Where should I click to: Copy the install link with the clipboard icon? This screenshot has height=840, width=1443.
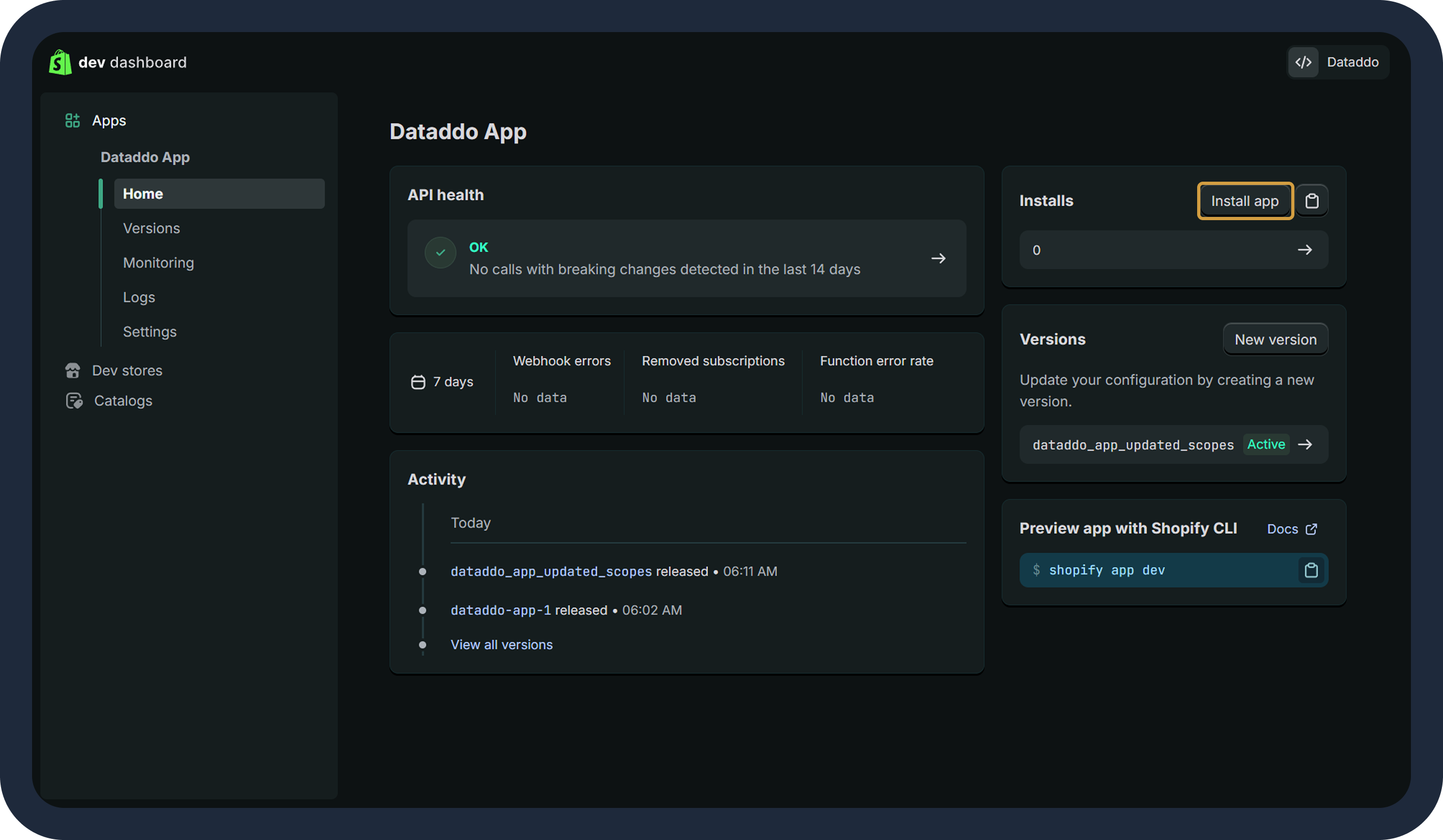tap(1313, 200)
